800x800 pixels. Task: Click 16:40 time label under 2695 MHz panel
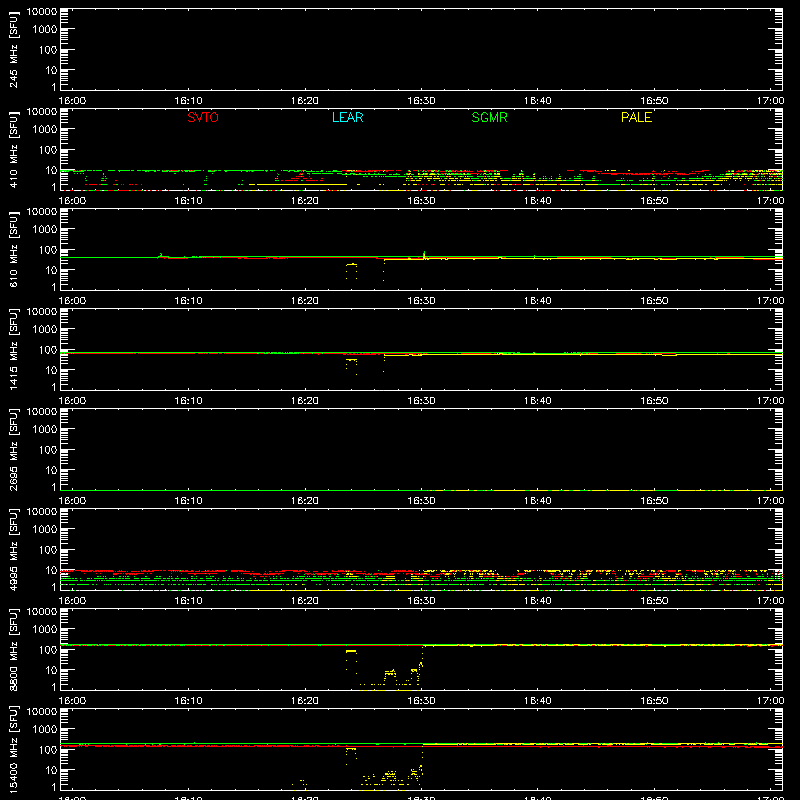pos(538,501)
